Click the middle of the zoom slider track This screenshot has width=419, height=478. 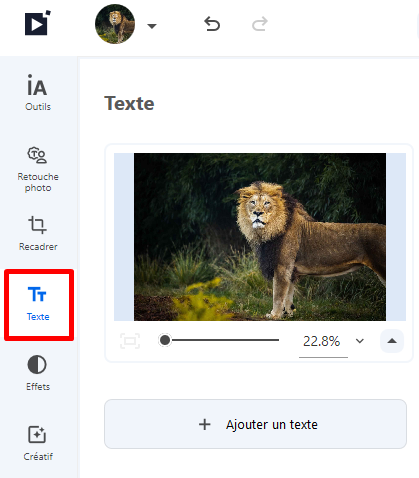click(222, 340)
